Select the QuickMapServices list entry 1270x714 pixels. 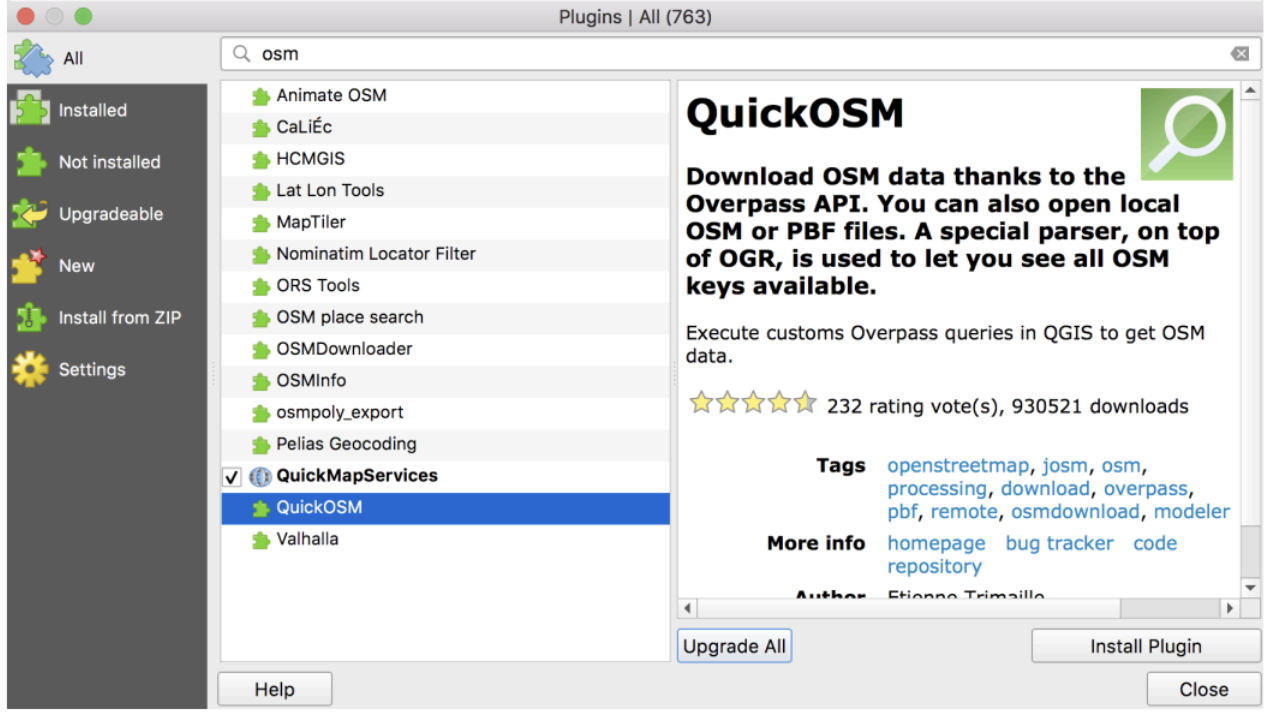(x=445, y=476)
